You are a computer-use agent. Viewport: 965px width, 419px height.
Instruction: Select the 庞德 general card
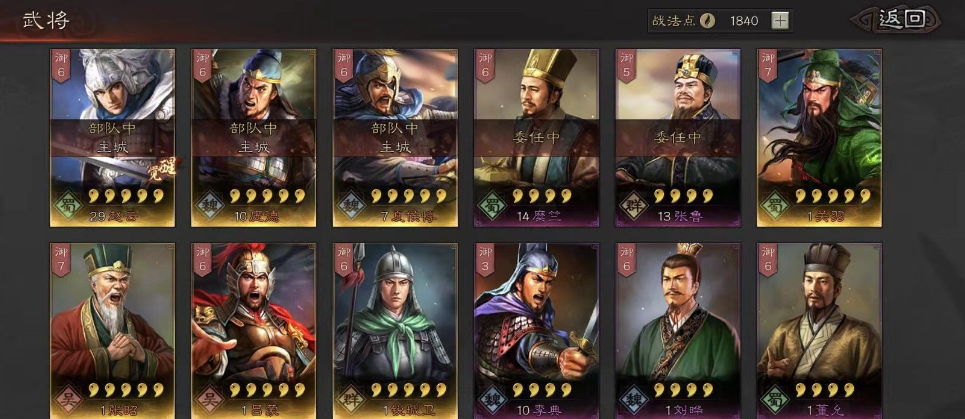[x=254, y=138]
